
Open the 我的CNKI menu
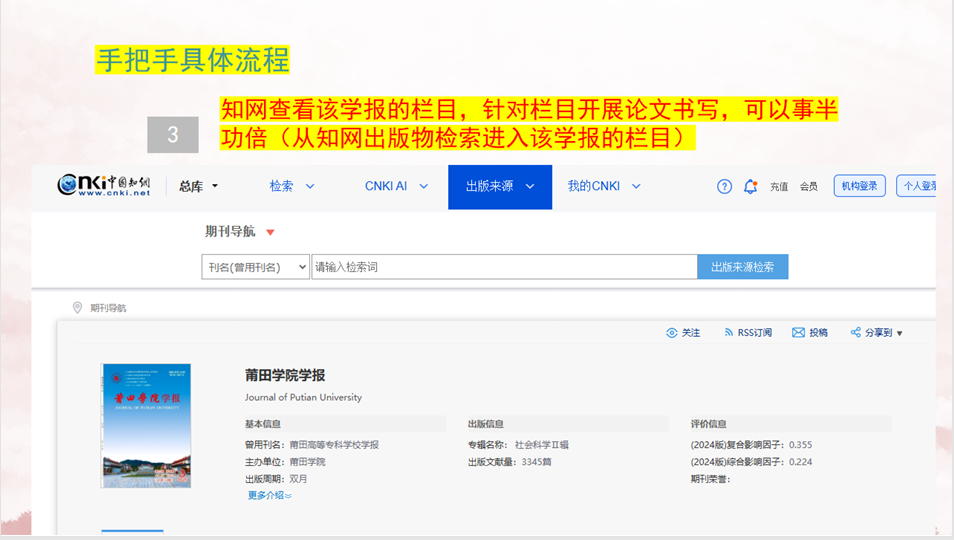[x=604, y=186]
